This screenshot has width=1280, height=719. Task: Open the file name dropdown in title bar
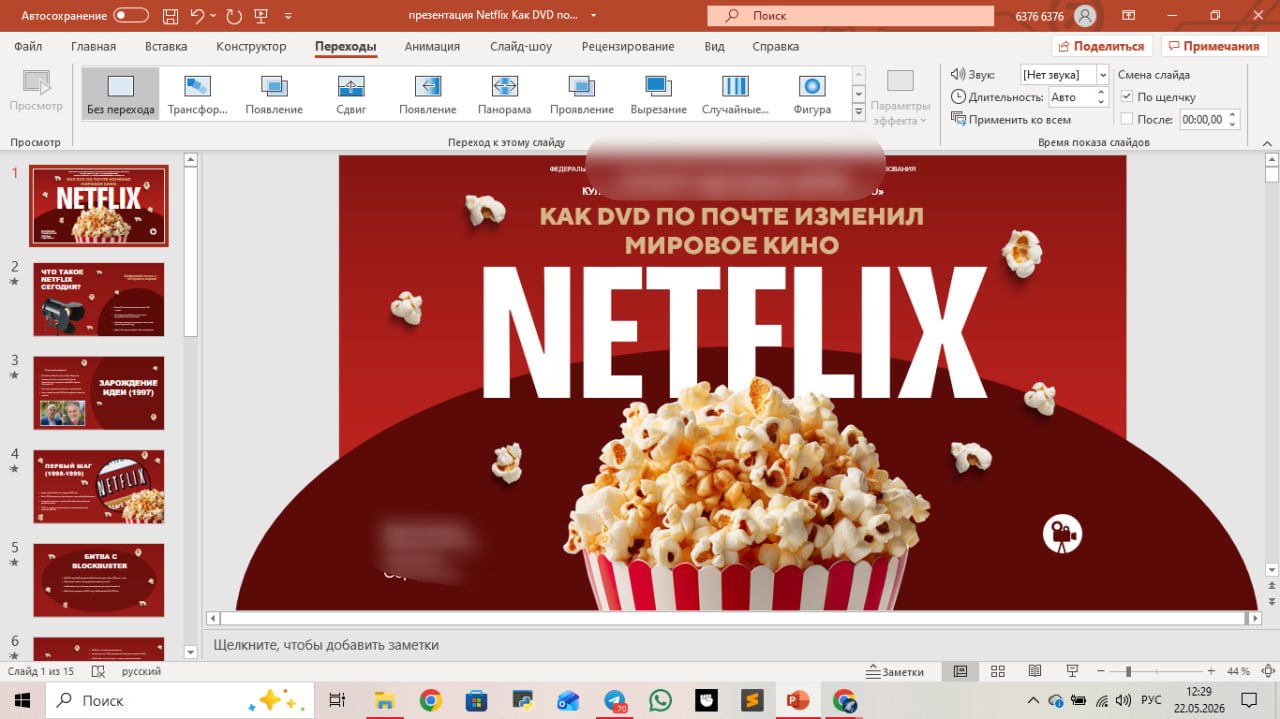pos(594,16)
